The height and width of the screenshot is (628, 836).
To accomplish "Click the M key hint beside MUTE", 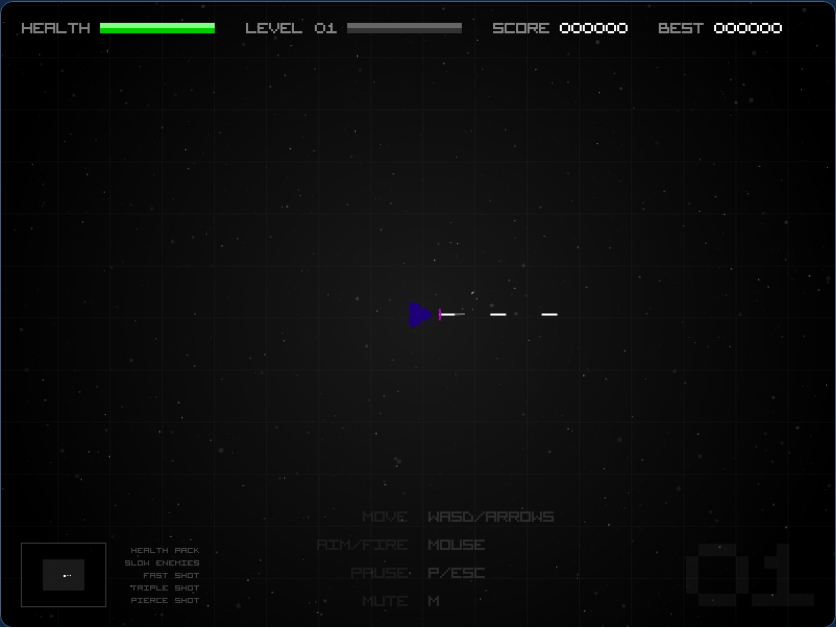I will coord(433,601).
